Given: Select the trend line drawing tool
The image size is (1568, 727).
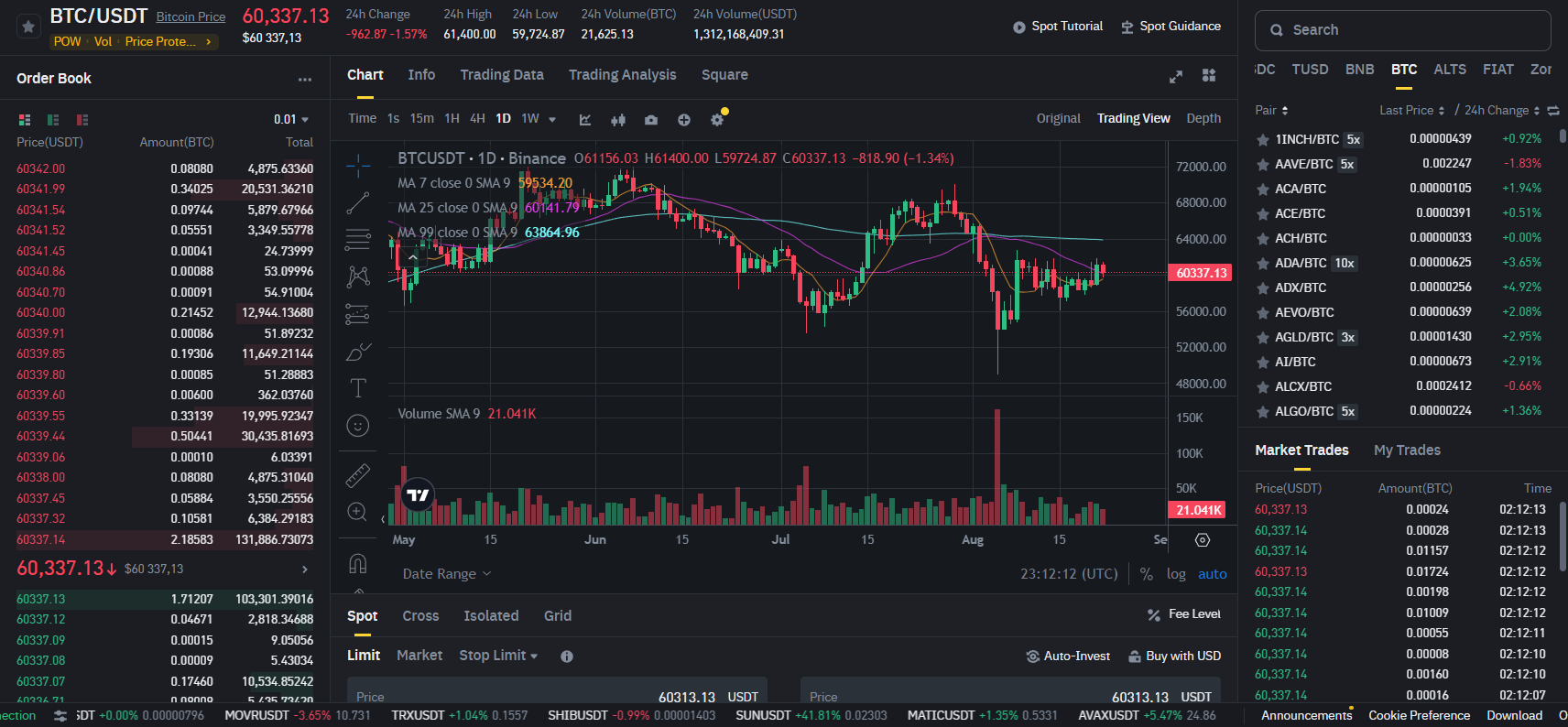Looking at the screenshot, I should coord(358,203).
